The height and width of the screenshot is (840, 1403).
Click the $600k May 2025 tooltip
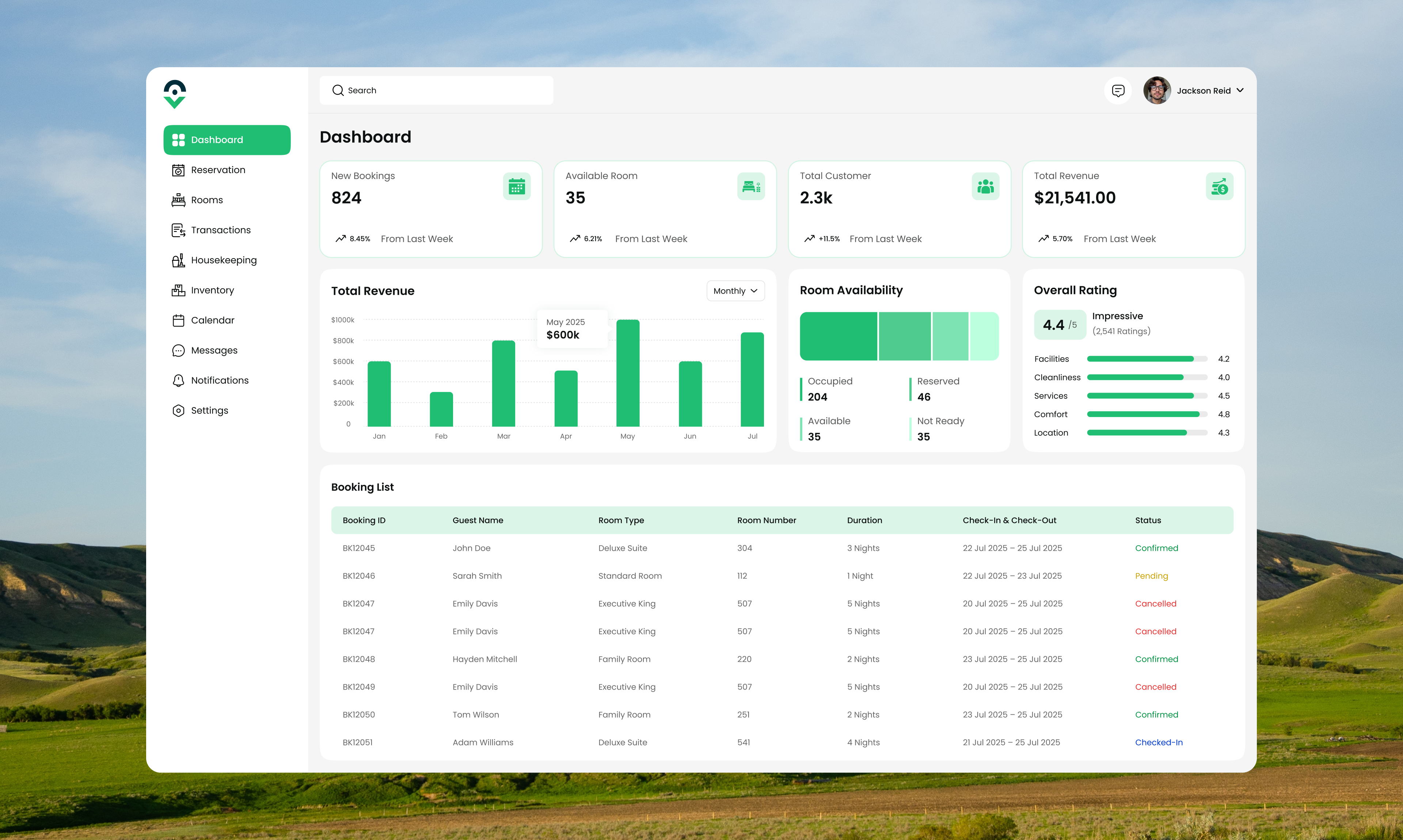pyautogui.click(x=573, y=328)
